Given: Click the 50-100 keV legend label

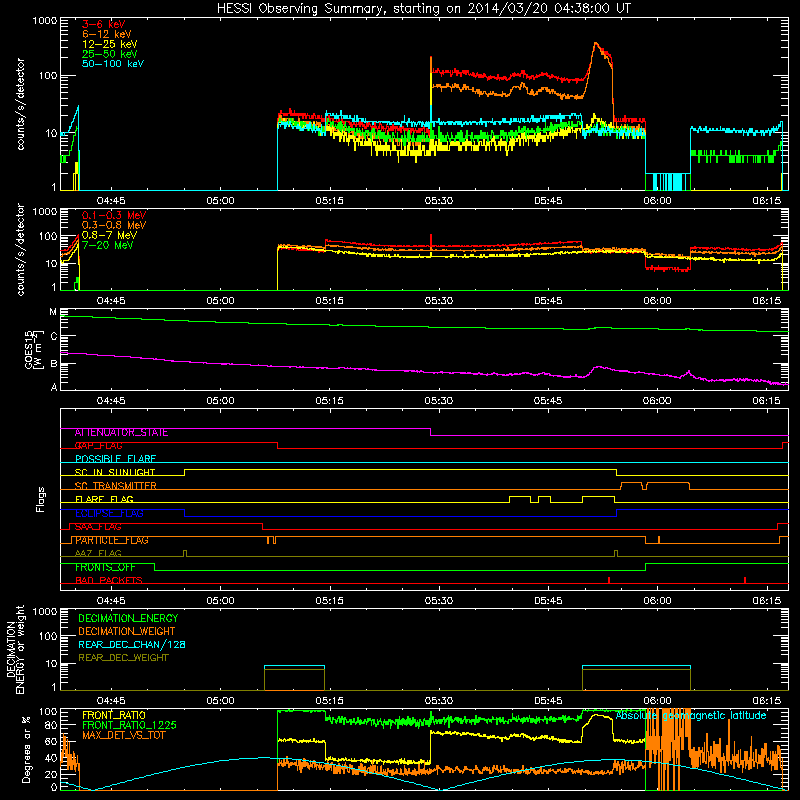Looking at the screenshot, I should click(112, 64).
